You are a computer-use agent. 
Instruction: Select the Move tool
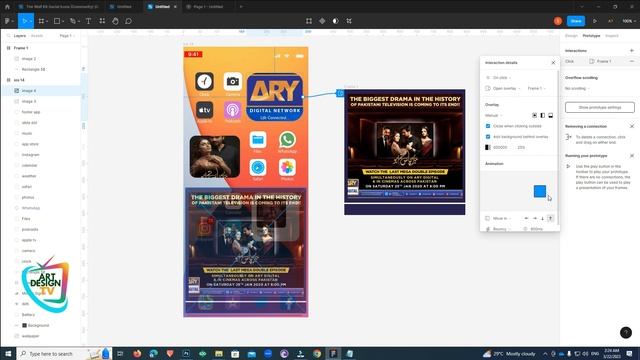[x=25, y=21]
